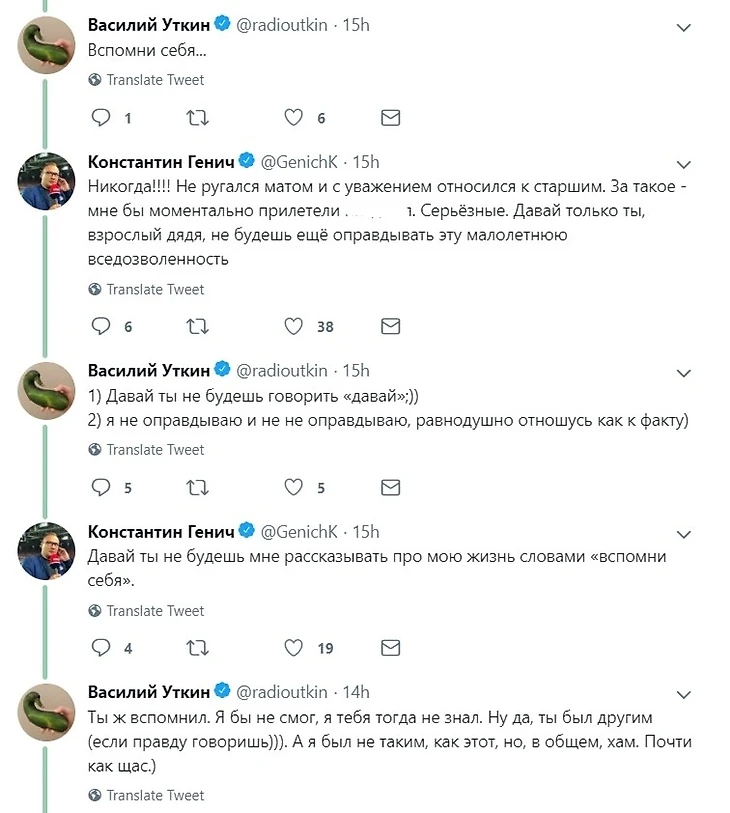Viewport: 730px width, 813px height.
Task: Expand options for the "Никогда!!!!" tweet
Action: (684, 163)
